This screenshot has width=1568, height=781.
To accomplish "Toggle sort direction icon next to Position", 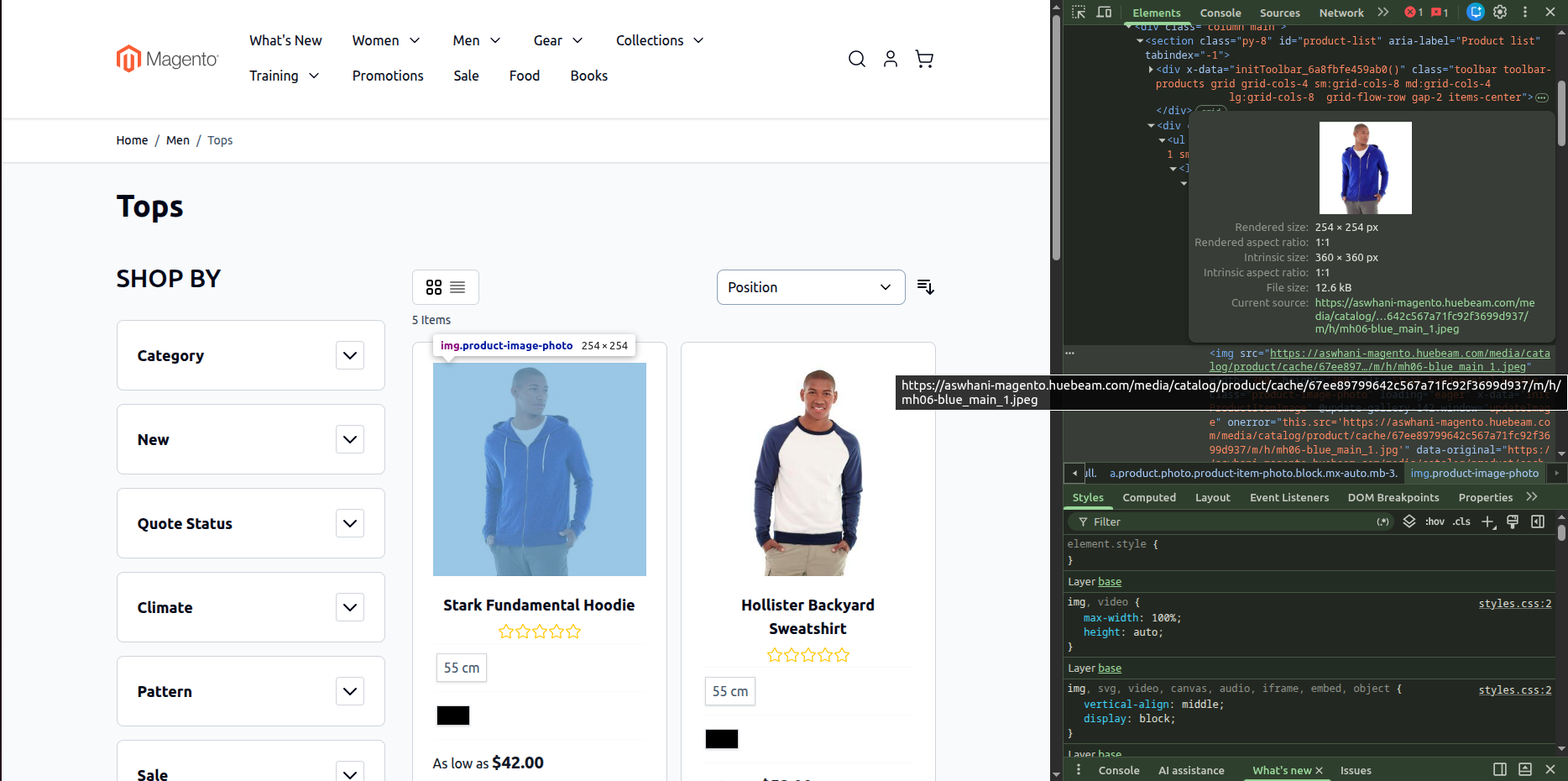I will [926, 287].
